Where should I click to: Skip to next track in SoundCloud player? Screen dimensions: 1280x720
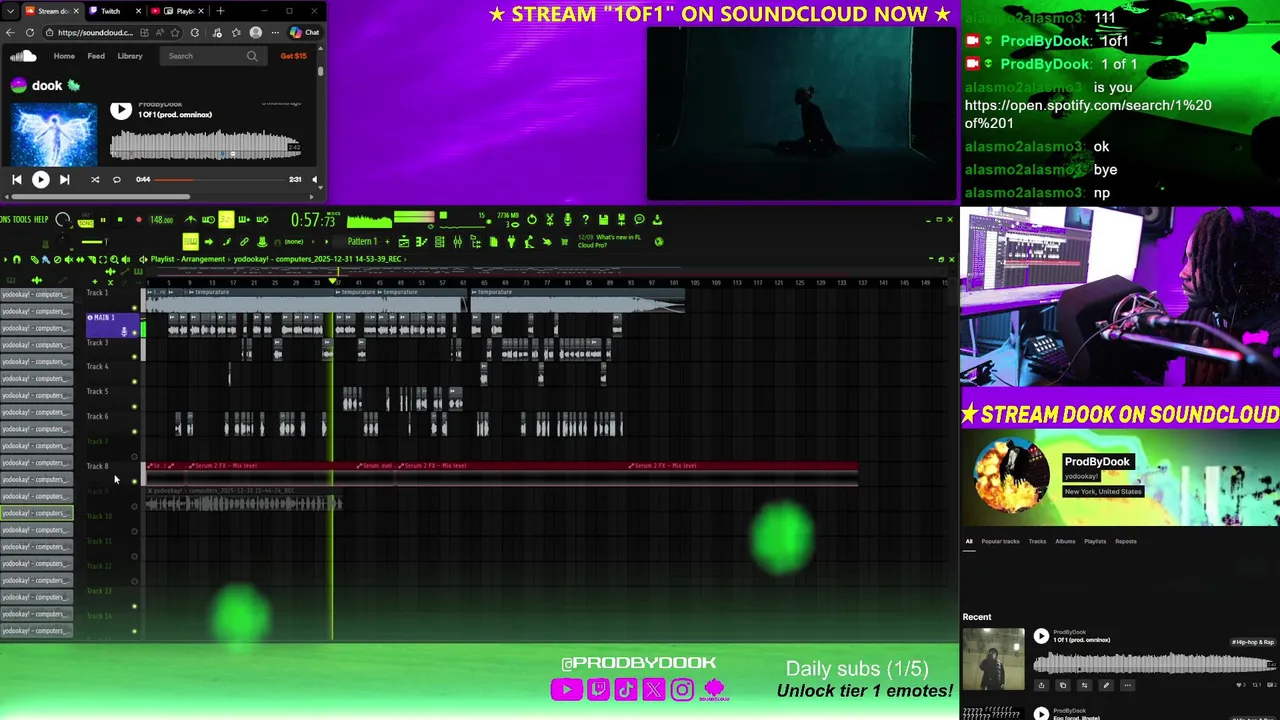tap(64, 180)
